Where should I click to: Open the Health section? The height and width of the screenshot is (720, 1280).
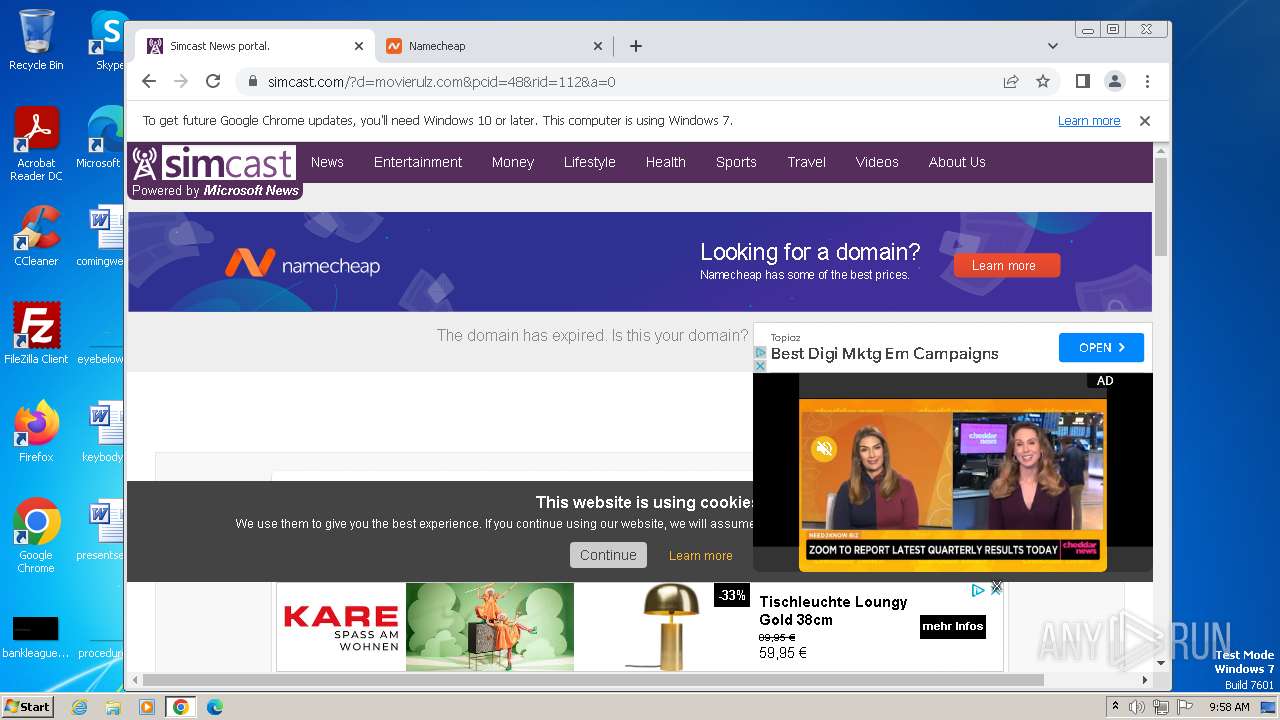pos(665,162)
